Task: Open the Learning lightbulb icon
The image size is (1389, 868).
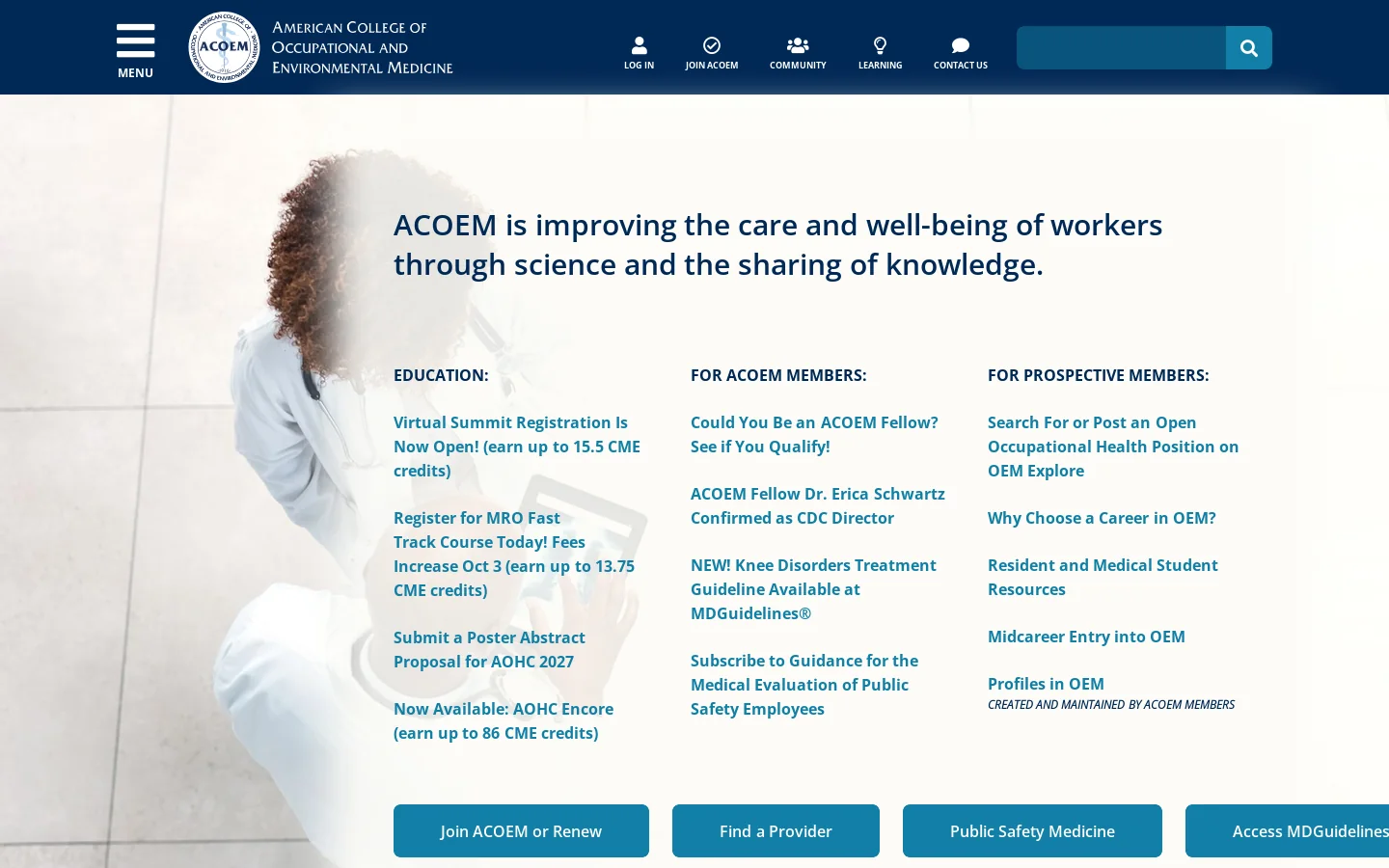Action: point(880,45)
